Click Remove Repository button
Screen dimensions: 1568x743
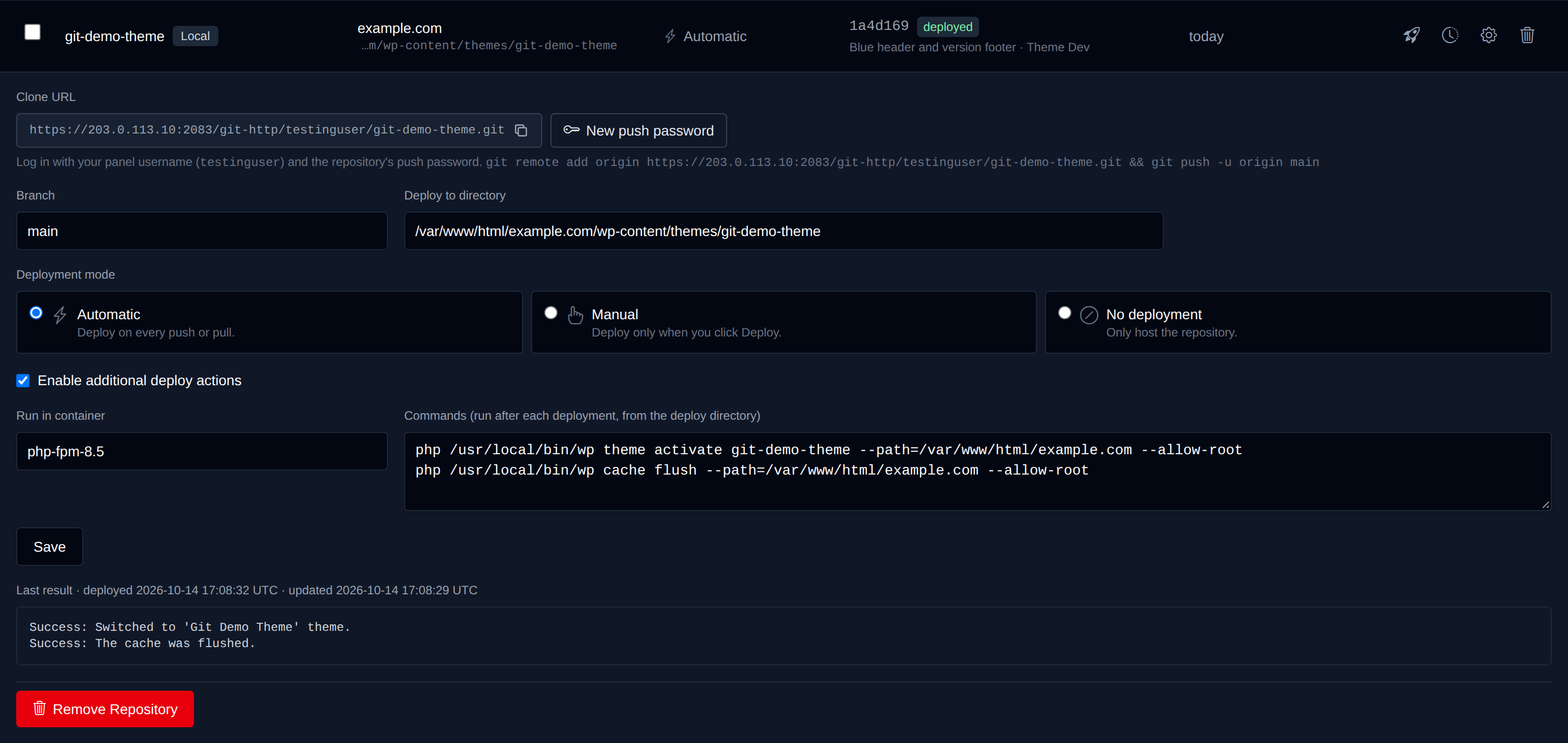point(105,709)
